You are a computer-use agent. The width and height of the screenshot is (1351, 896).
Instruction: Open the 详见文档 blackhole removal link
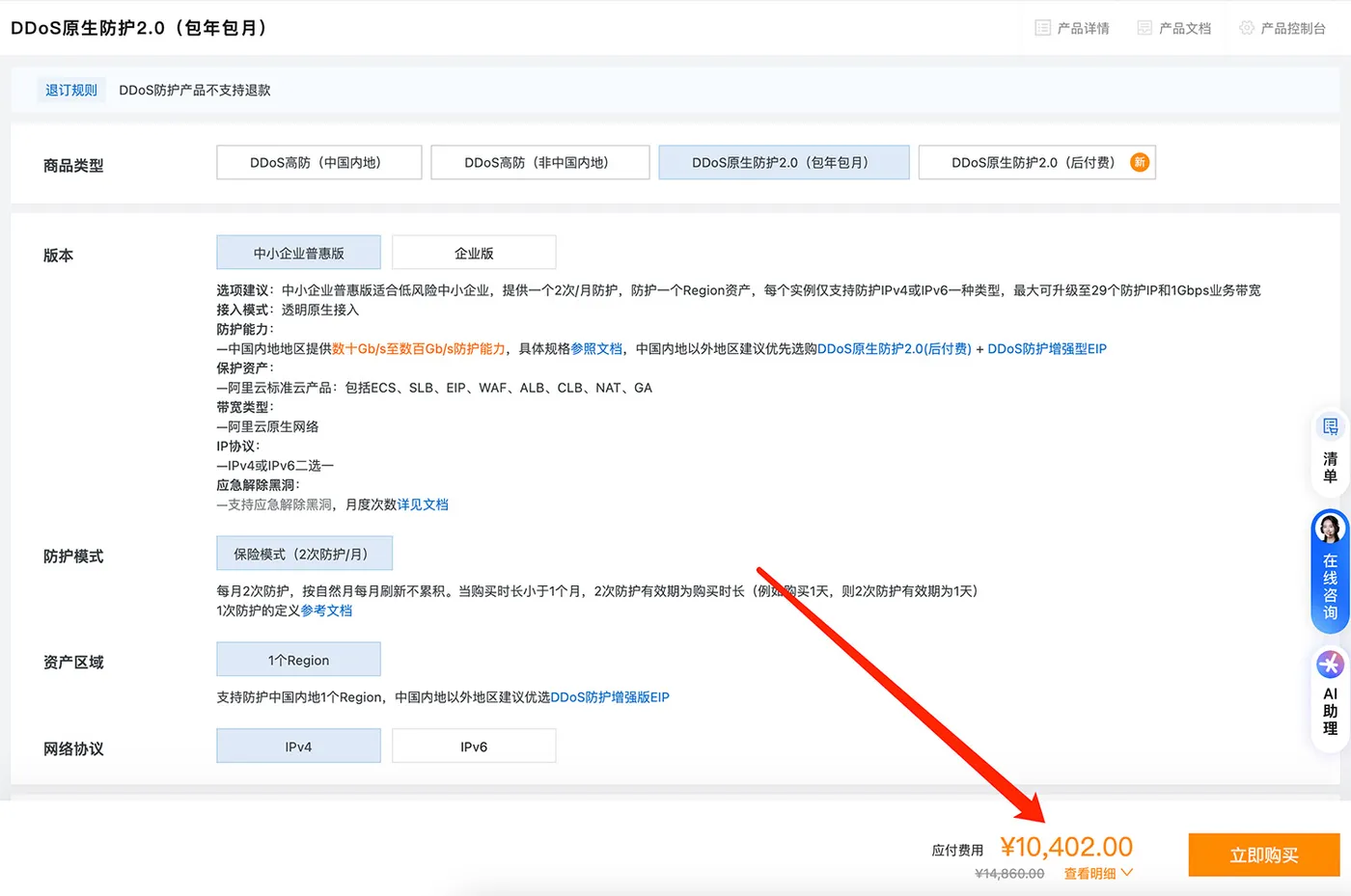pyautogui.click(x=424, y=503)
